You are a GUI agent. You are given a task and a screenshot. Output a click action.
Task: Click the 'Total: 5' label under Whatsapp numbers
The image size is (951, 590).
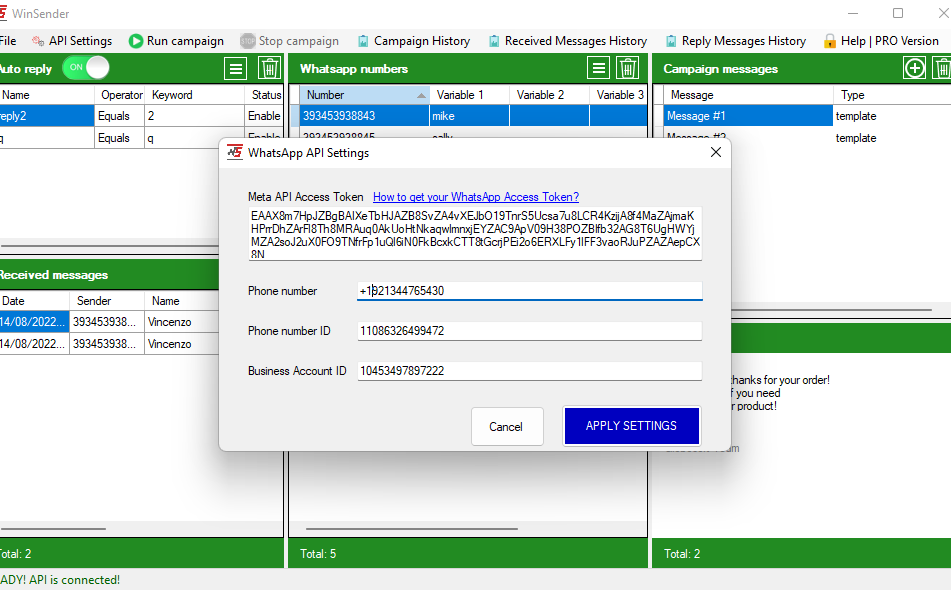click(x=318, y=554)
